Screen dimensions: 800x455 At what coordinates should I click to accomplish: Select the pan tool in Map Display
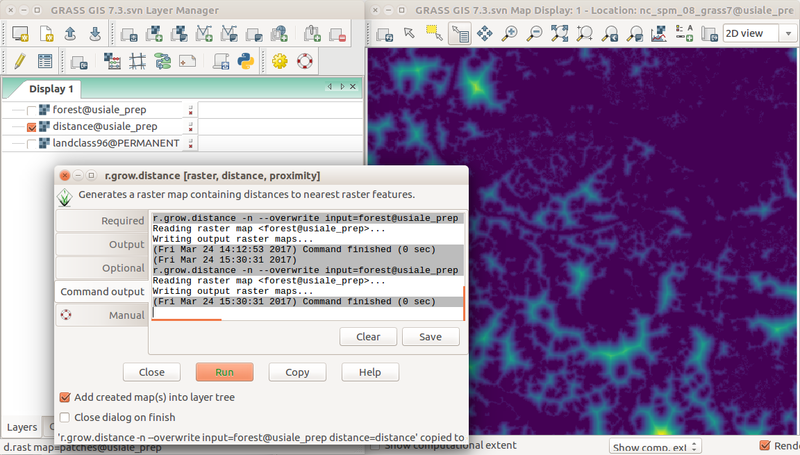coord(485,34)
